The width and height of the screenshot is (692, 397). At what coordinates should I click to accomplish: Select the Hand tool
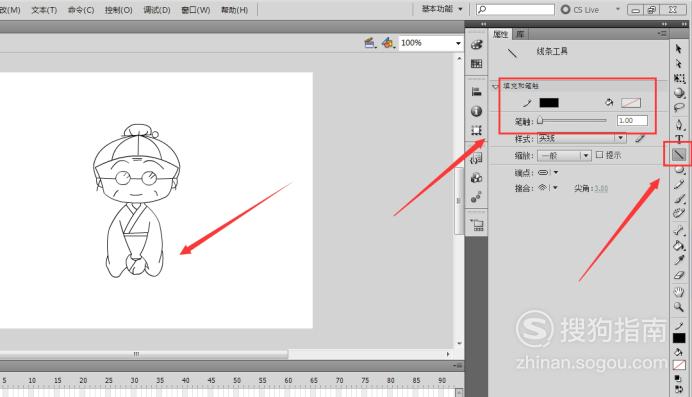pyautogui.click(x=679, y=292)
